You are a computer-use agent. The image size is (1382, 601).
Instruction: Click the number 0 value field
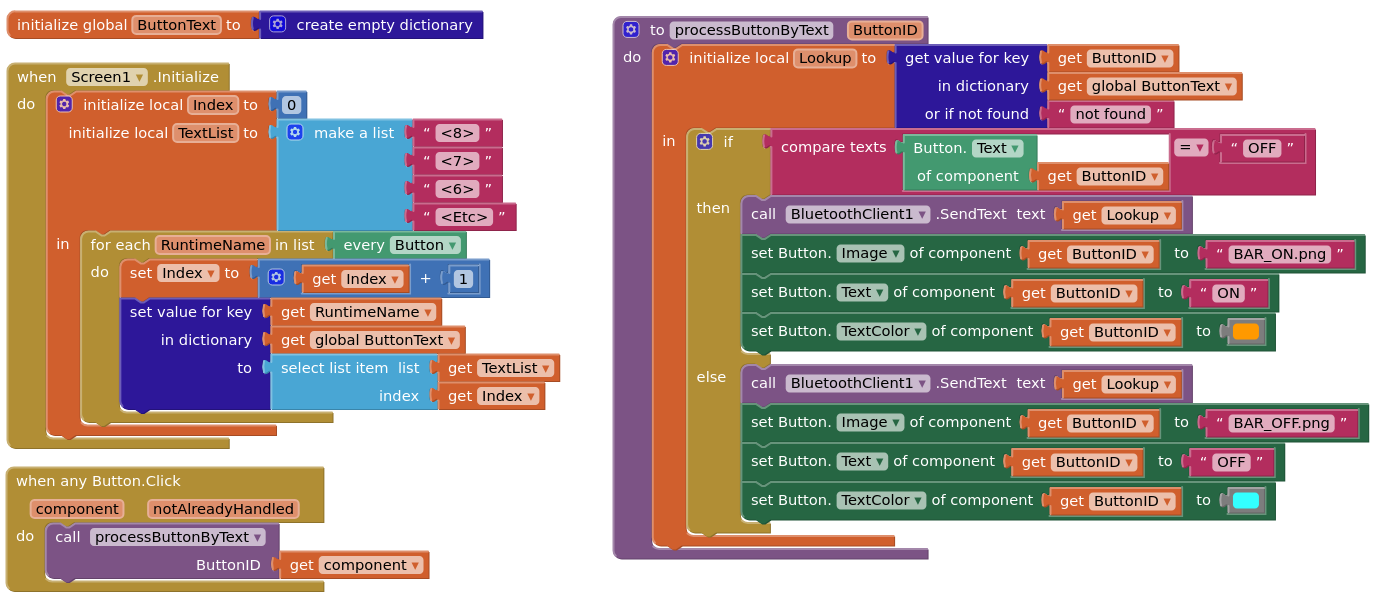pyautogui.click(x=291, y=105)
